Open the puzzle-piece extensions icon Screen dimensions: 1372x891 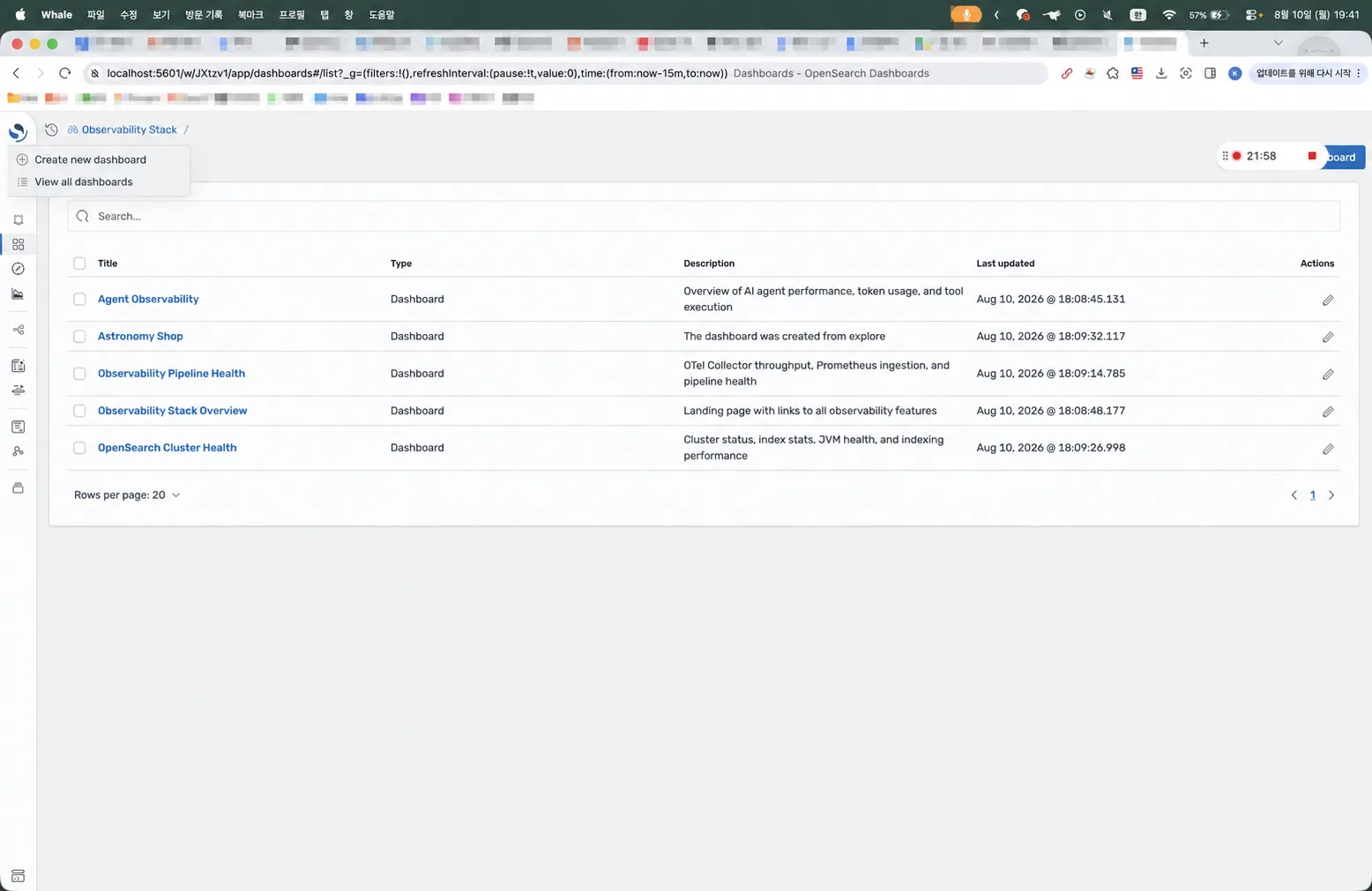point(1113,73)
